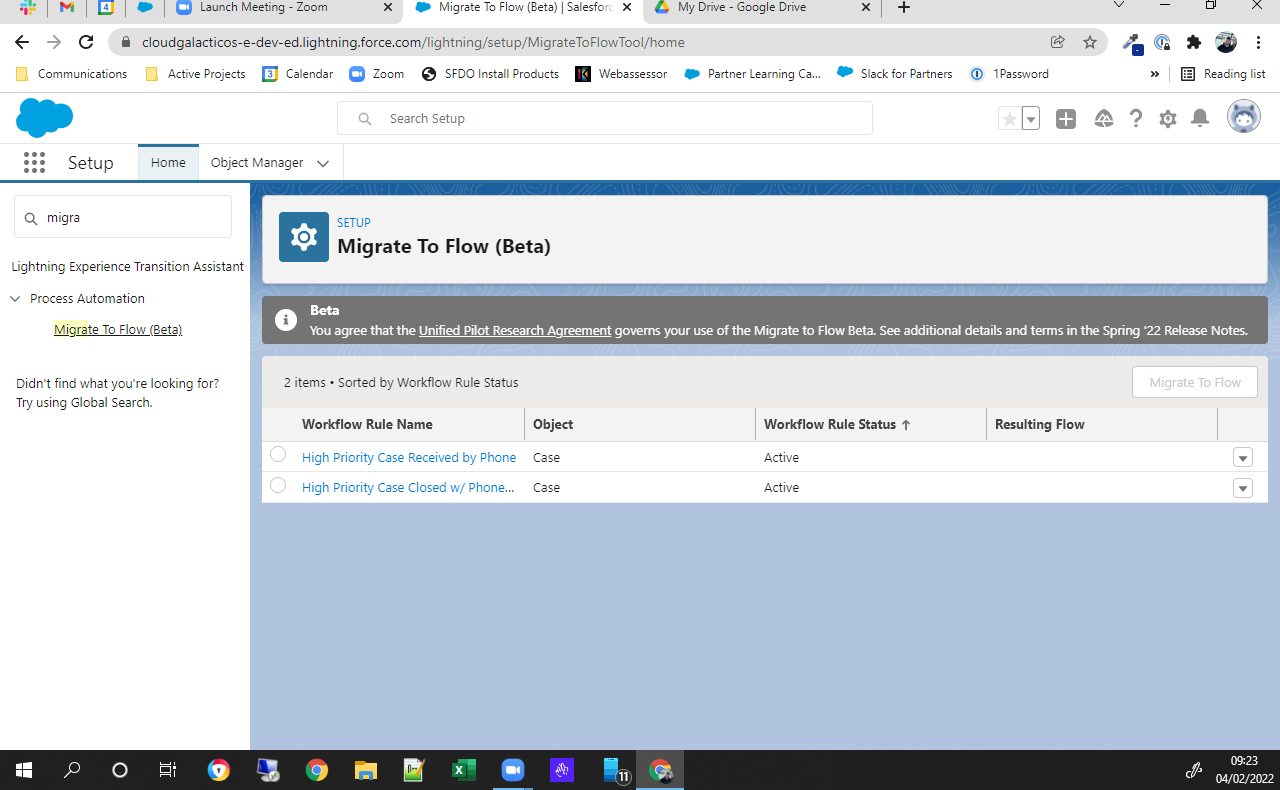Image resolution: width=1280 pixels, height=790 pixels.
Task: Click the disabled Migrate To Flow button
Action: 1195,382
